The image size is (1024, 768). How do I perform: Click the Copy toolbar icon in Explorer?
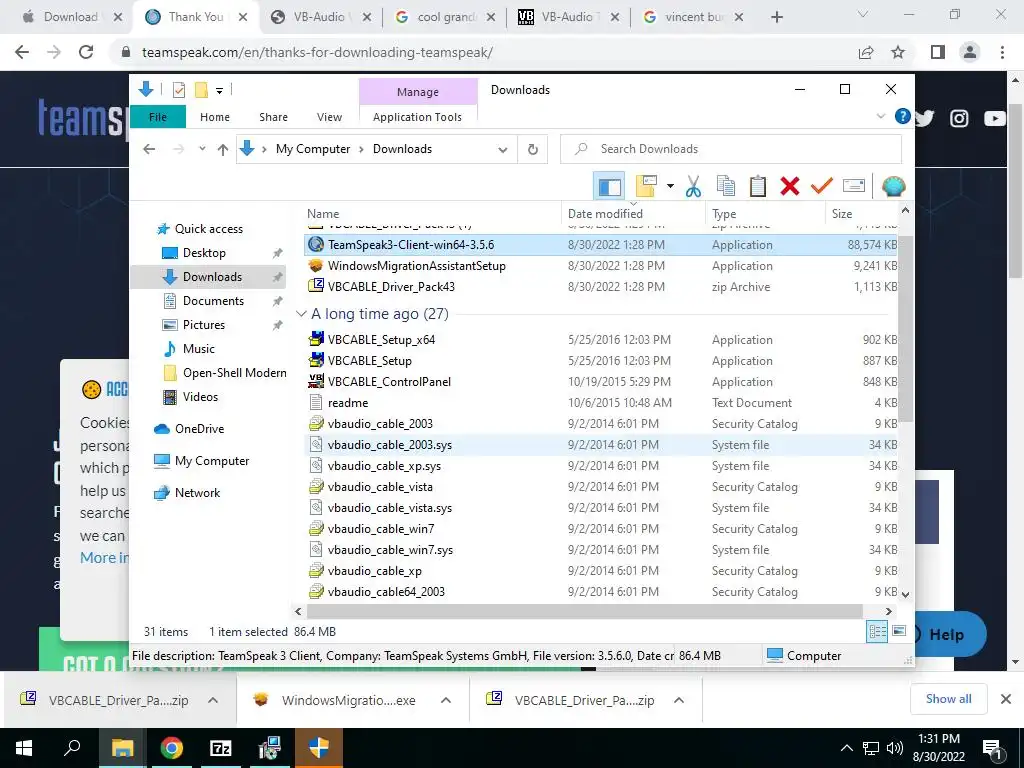point(726,186)
